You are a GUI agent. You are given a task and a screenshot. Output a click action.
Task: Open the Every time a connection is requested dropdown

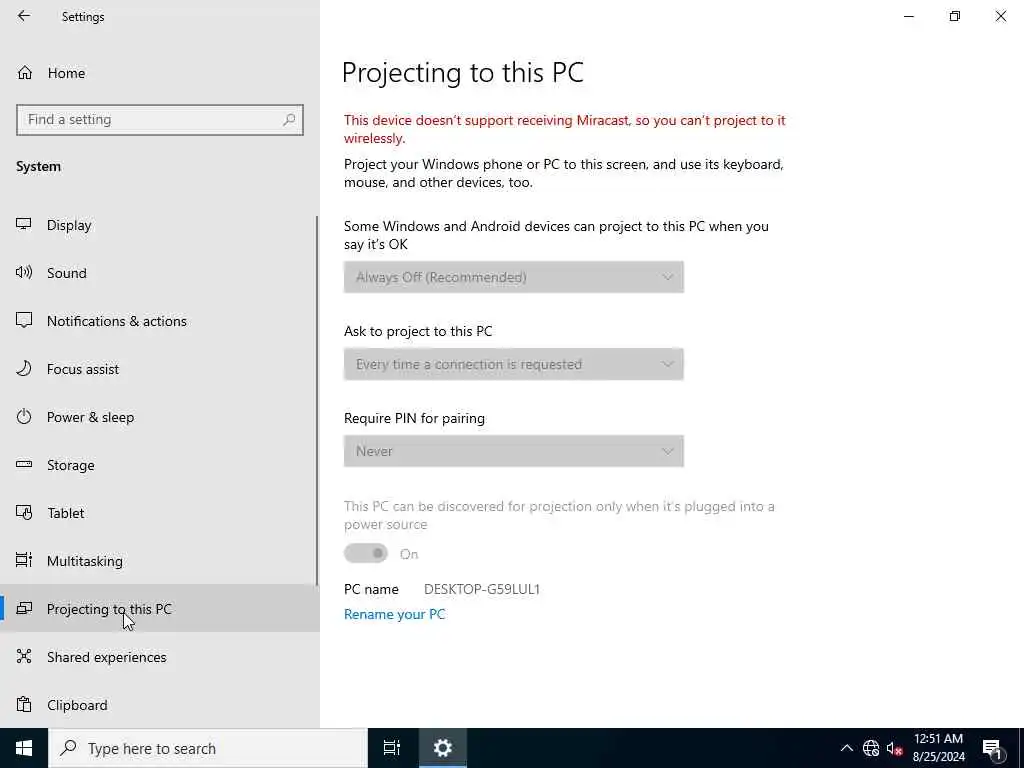tap(514, 364)
